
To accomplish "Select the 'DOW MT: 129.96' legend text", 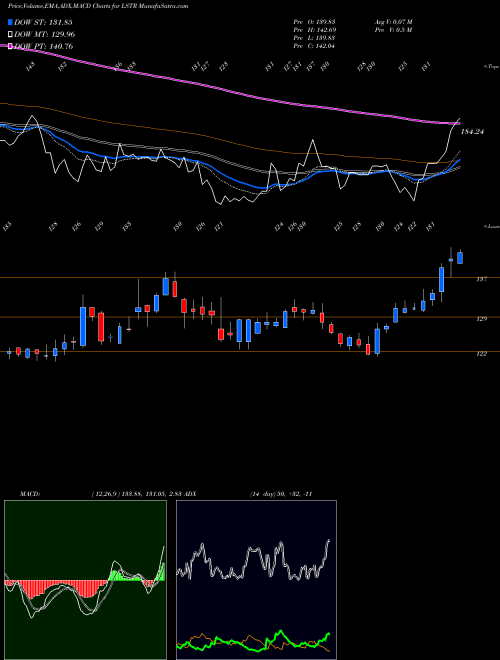I will (45, 34).
